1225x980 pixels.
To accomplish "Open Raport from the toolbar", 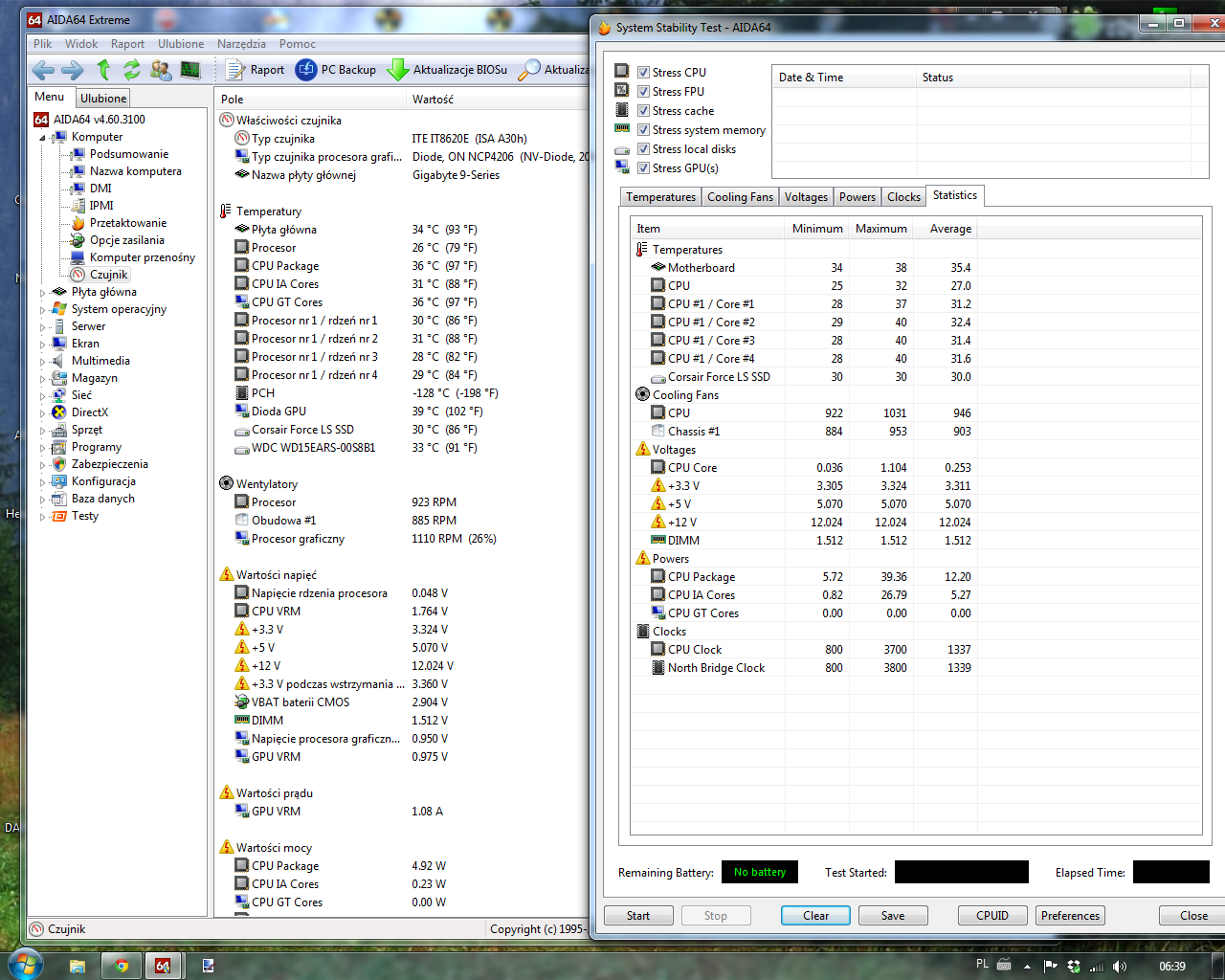I will (256, 69).
